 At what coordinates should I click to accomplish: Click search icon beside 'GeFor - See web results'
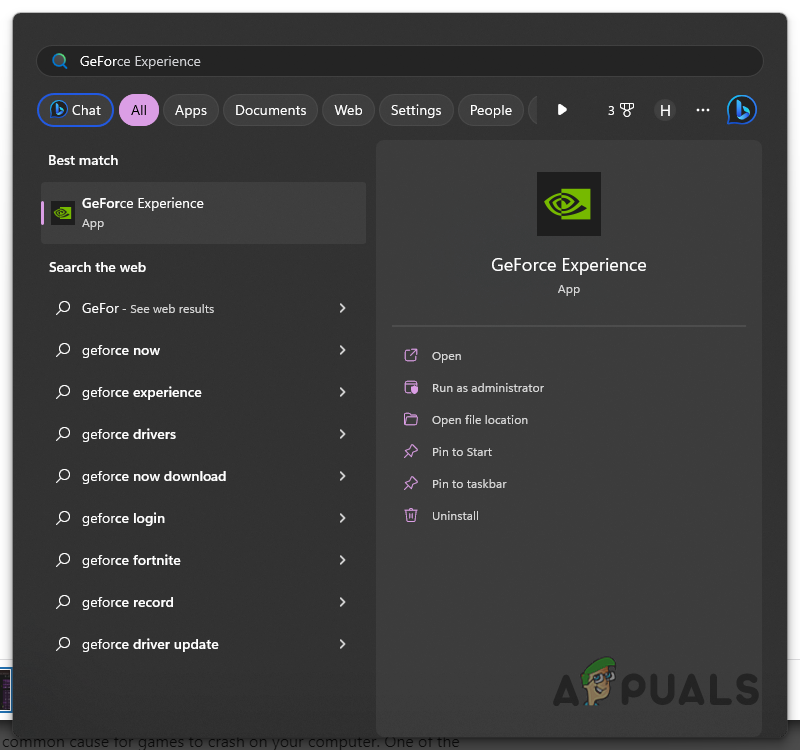[63, 308]
